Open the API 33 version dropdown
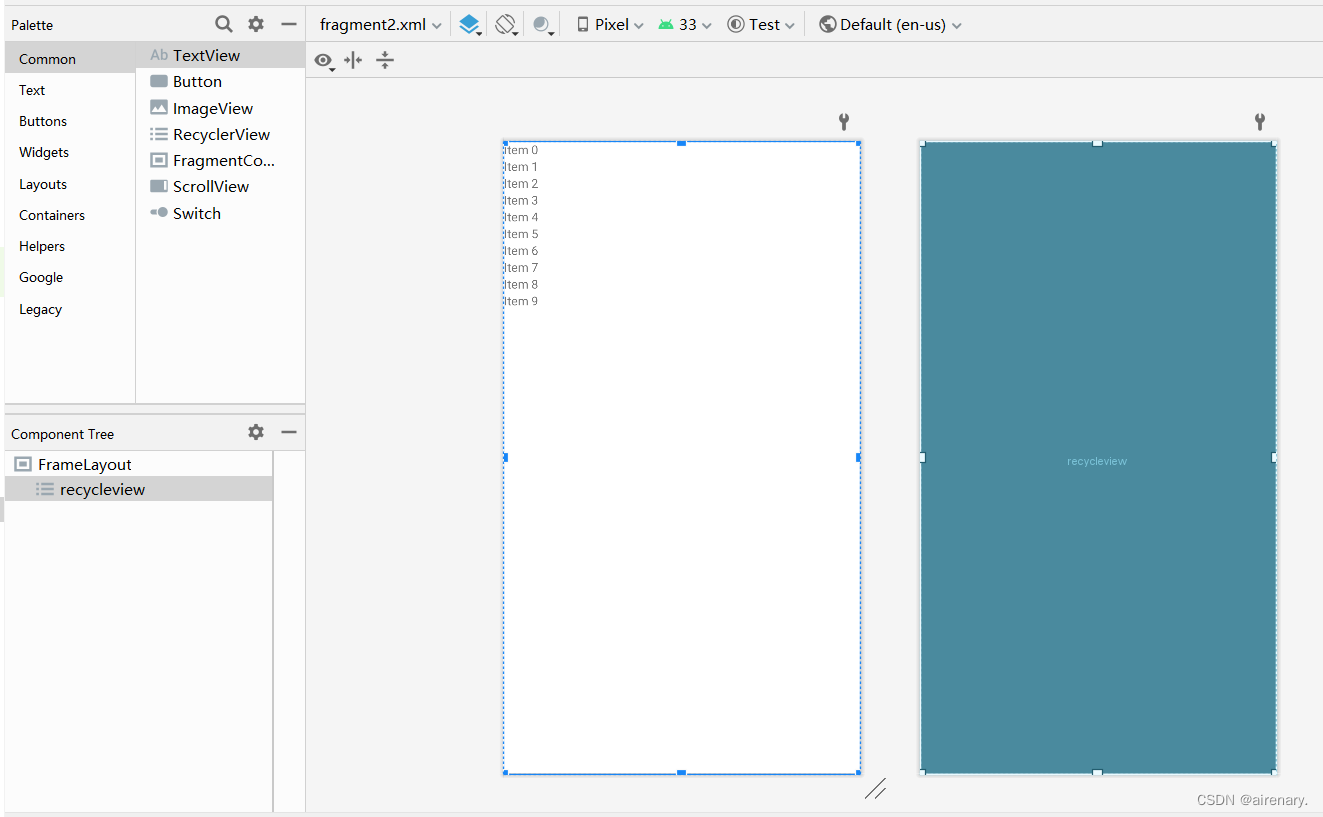Image resolution: width=1323 pixels, height=817 pixels. tap(684, 23)
